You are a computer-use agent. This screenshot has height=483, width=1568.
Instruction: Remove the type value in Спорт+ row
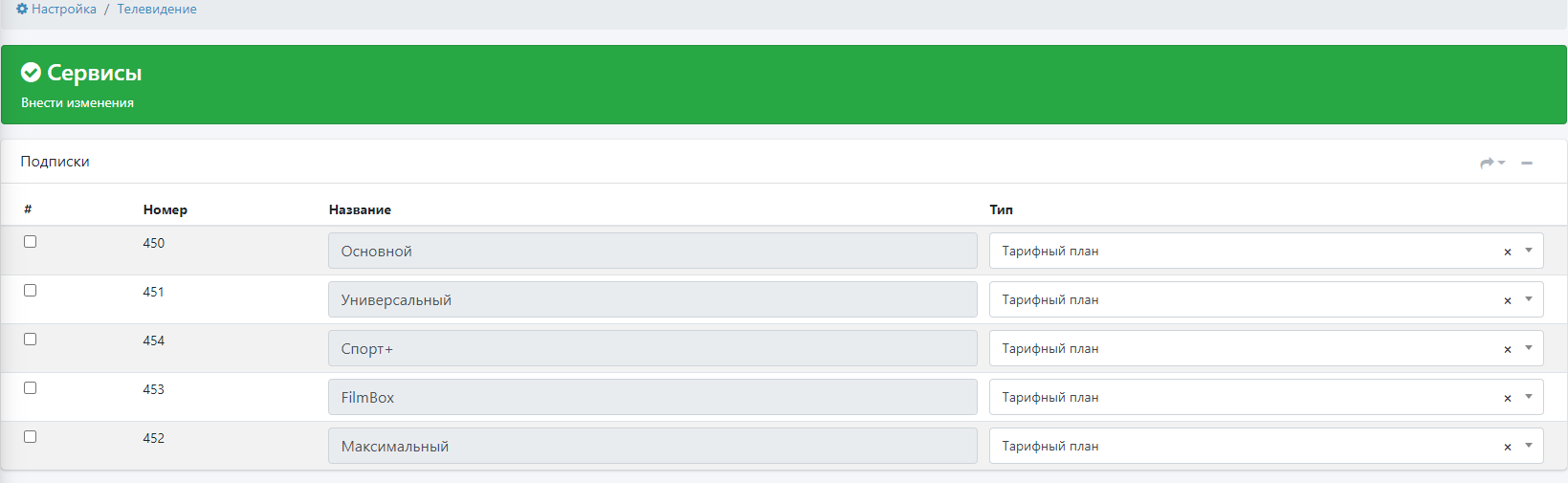point(1508,349)
